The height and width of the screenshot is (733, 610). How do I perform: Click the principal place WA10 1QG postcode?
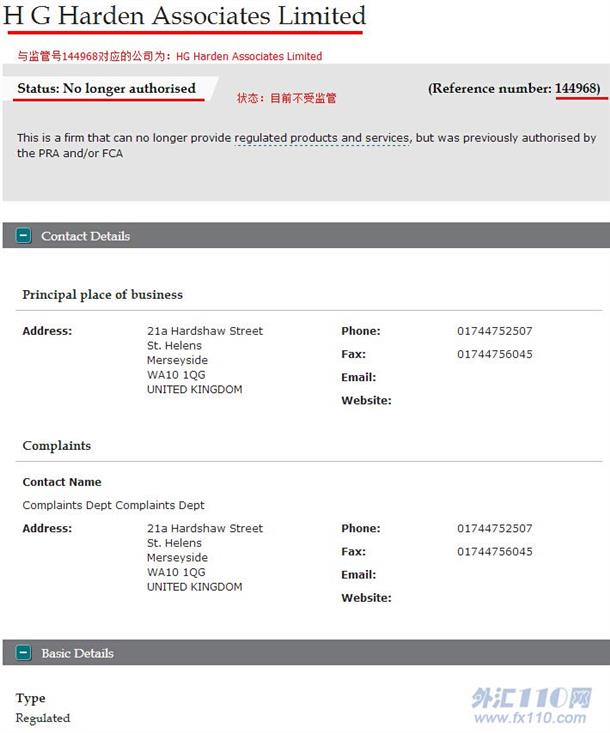click(176, 374)
